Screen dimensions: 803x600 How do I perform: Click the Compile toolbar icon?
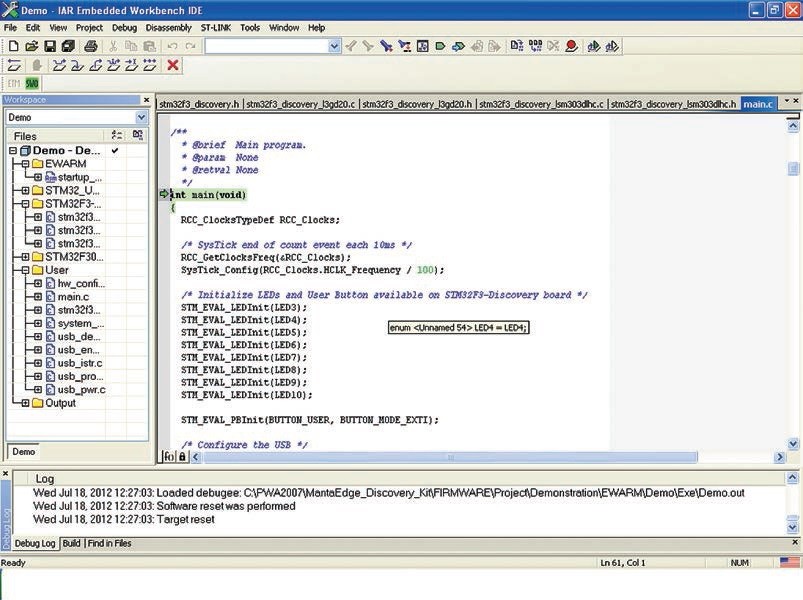pos(517,47)
